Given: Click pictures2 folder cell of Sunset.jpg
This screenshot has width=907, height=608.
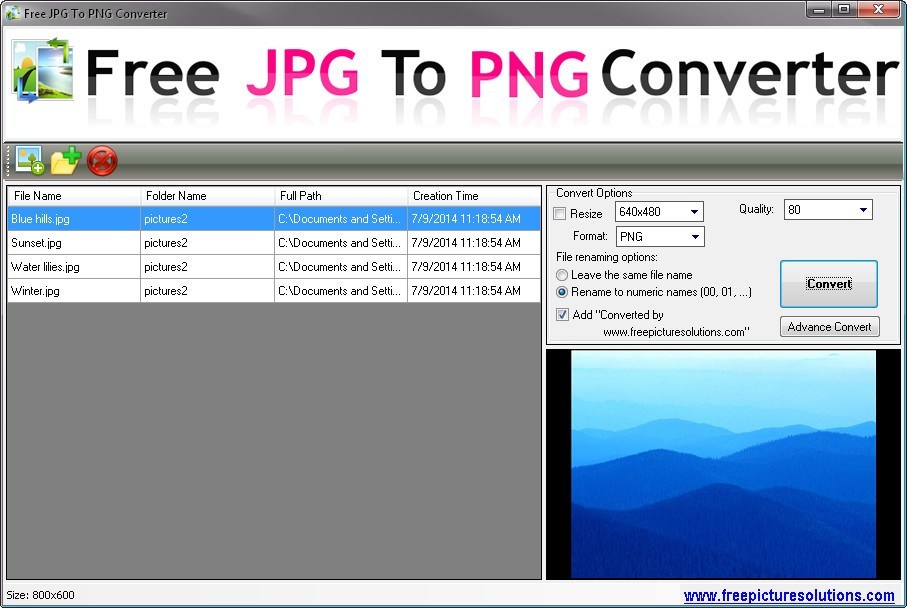Looking at the screenshot, I should tap(208, 243).
